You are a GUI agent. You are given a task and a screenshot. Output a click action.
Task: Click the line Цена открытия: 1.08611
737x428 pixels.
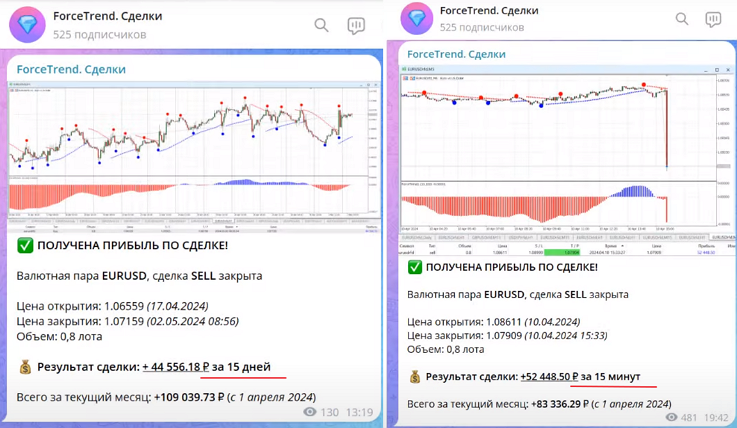point(494,322)
